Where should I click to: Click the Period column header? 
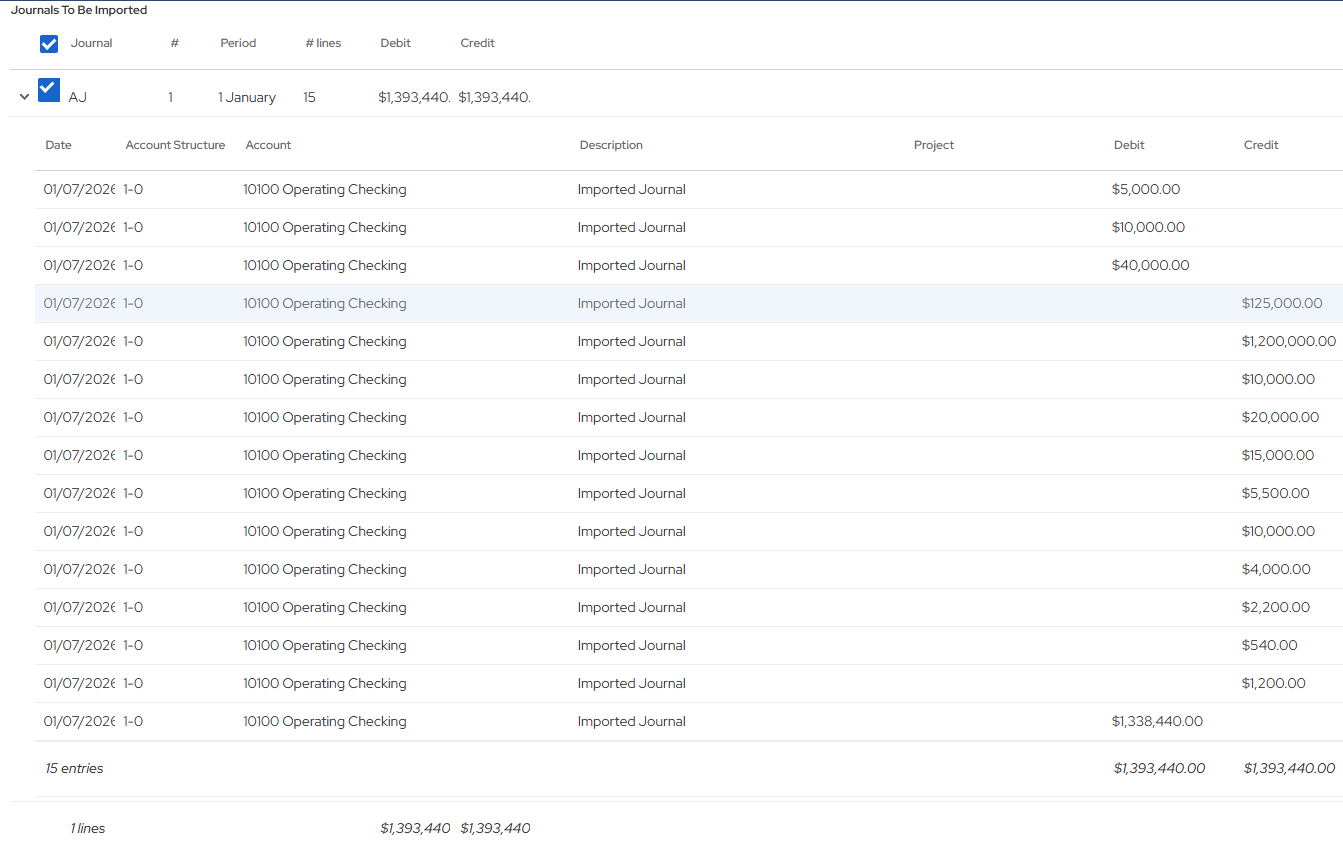coord(238,43)
